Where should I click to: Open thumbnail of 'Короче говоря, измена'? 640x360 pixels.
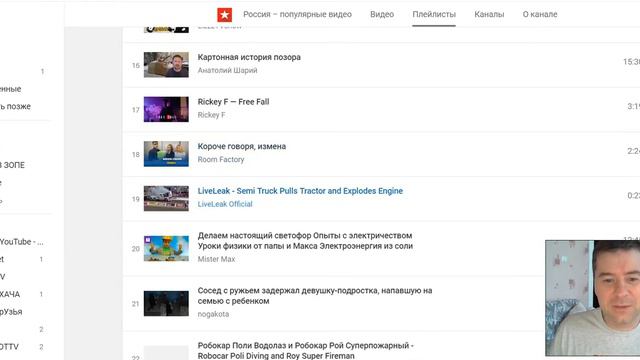coord(166,154)
